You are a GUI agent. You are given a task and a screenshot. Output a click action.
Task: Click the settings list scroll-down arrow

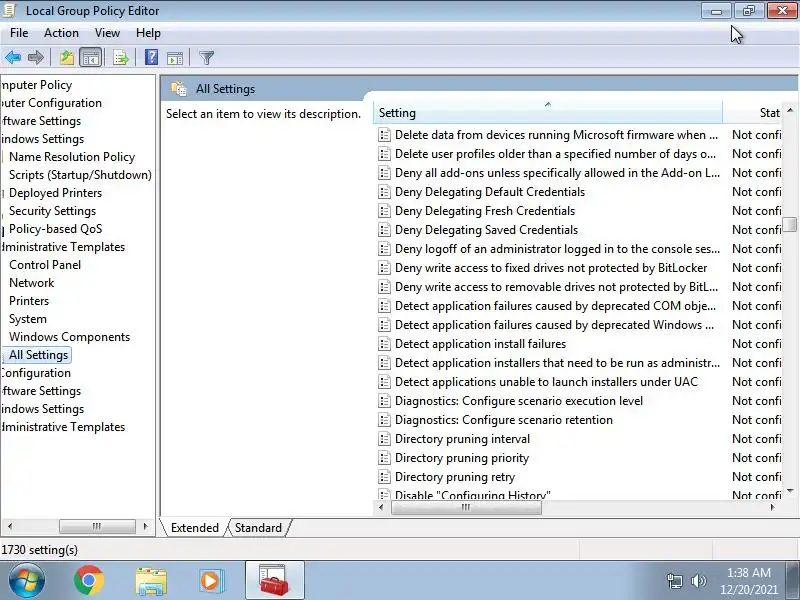[x=790, y=491]
